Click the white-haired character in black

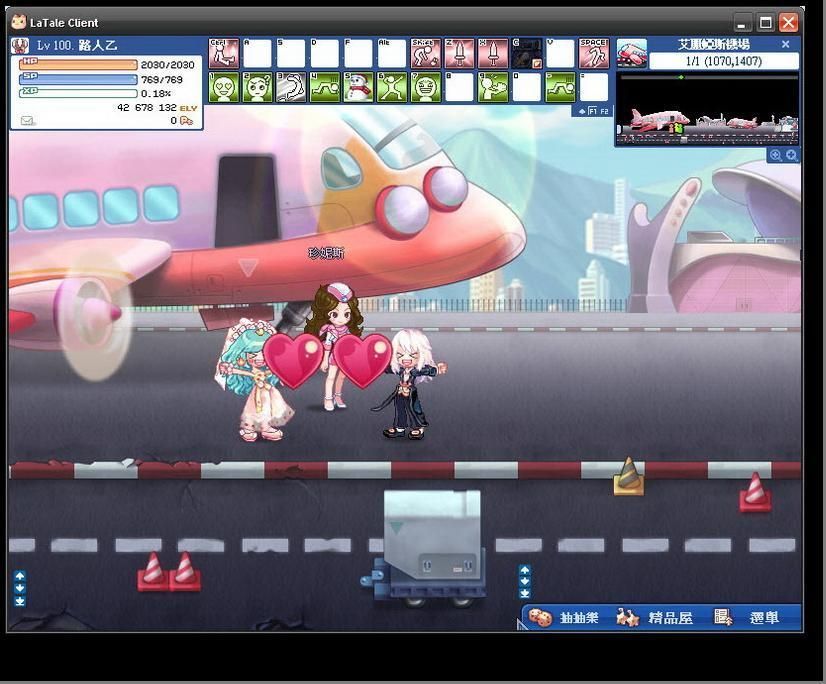tap(410, 384)
